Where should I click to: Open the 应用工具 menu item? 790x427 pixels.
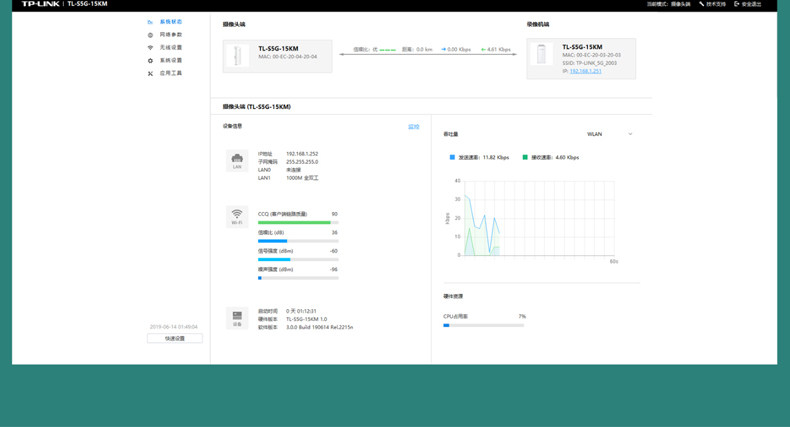pyautogui.click(x=171, y=73)
